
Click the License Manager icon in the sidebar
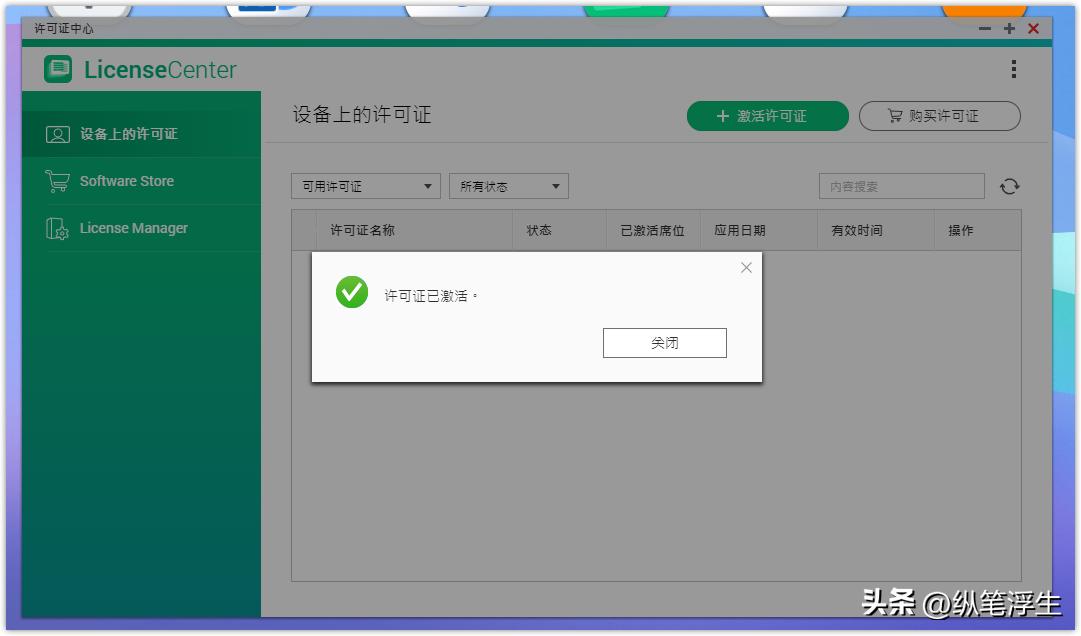[57, 228]
